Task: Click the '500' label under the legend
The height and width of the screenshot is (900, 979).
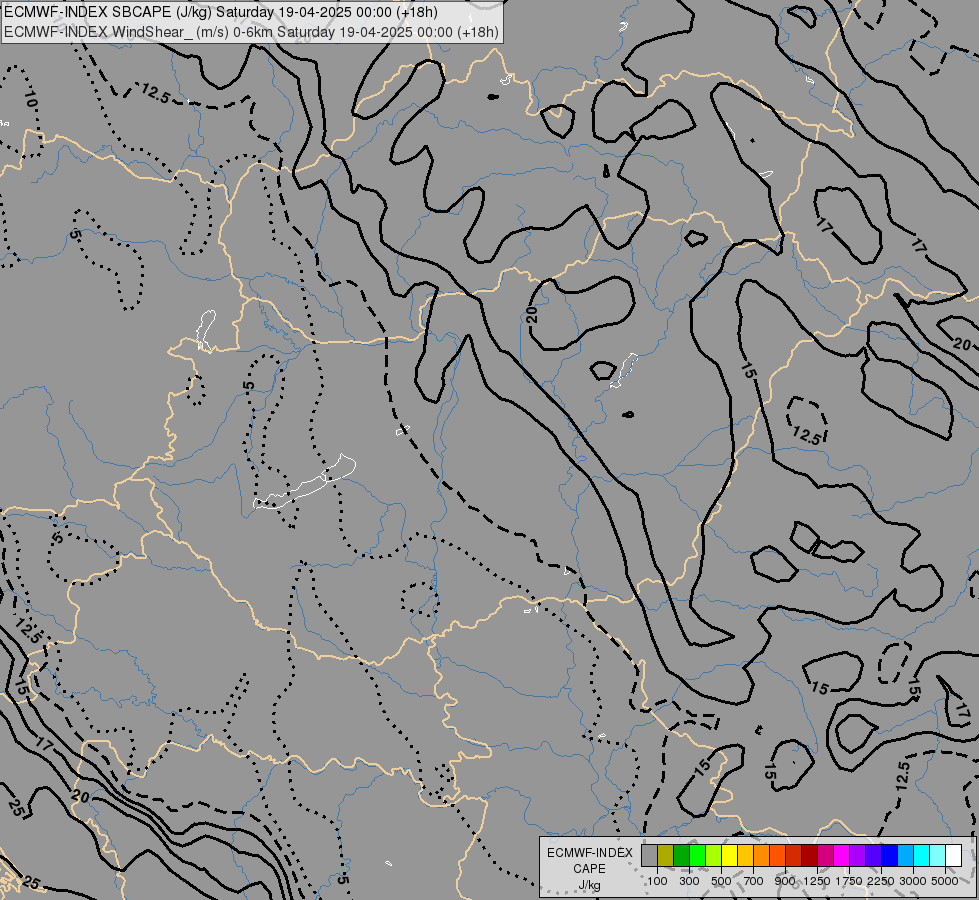Action: pos(721,881)
